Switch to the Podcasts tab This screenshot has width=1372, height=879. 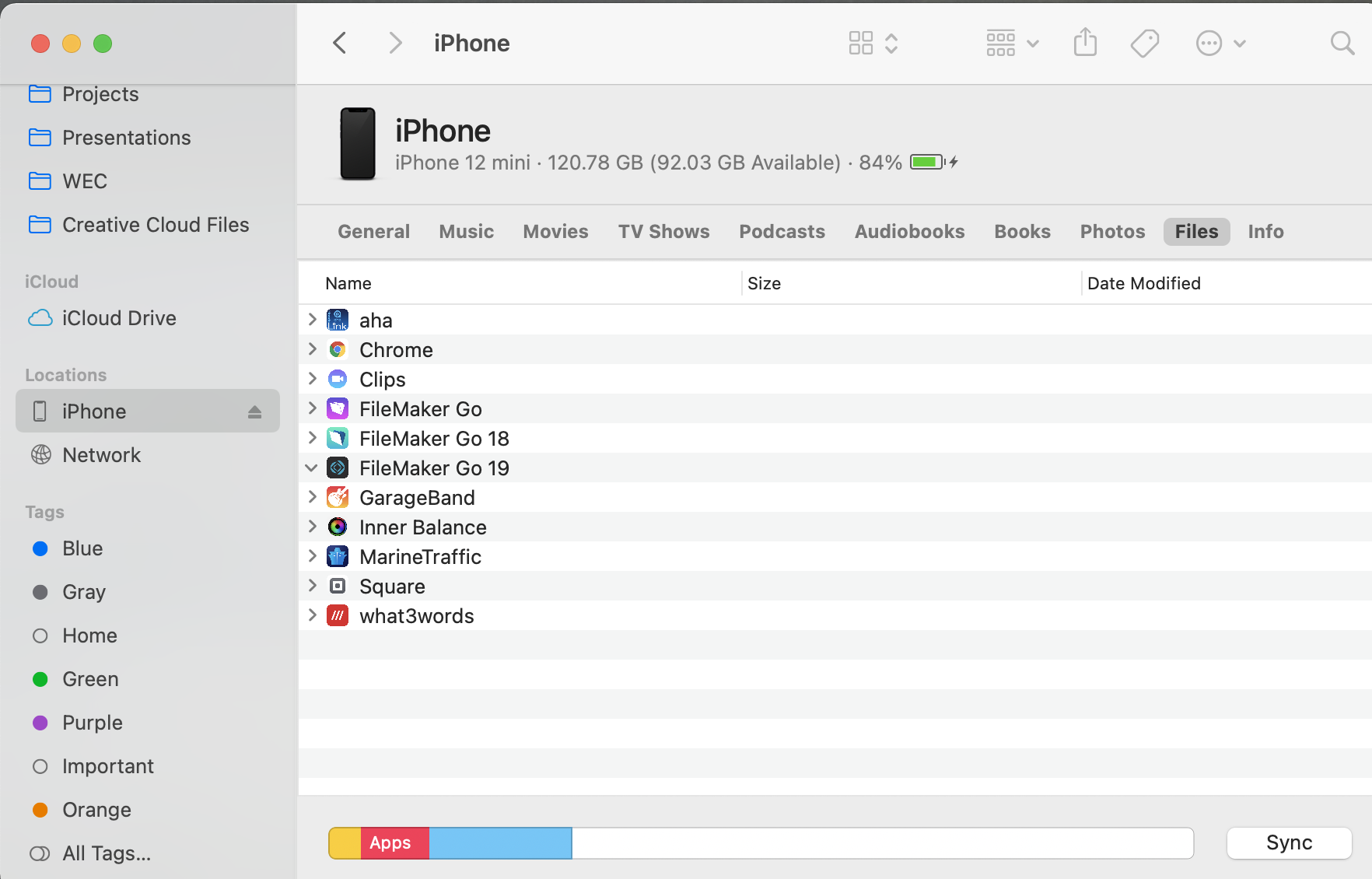[x=782, y=232]
